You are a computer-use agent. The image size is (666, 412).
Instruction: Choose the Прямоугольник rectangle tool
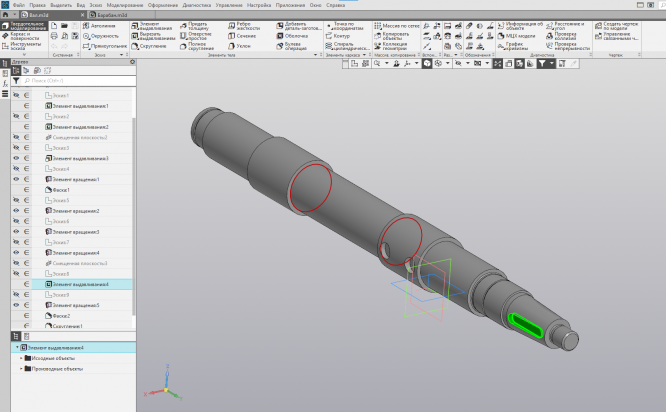point(106,45)
